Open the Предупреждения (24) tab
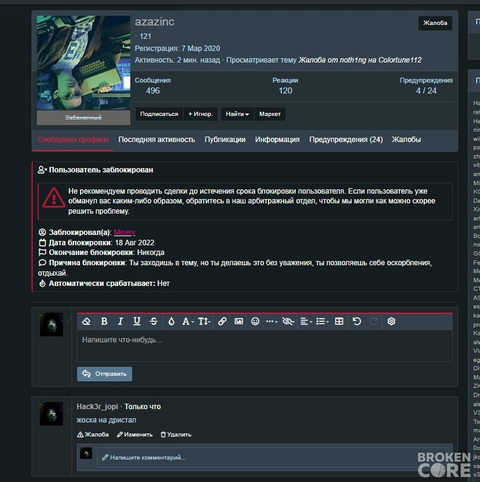Image resolution: width=480 pixels, height=482 pixels. tap(346, 140)
